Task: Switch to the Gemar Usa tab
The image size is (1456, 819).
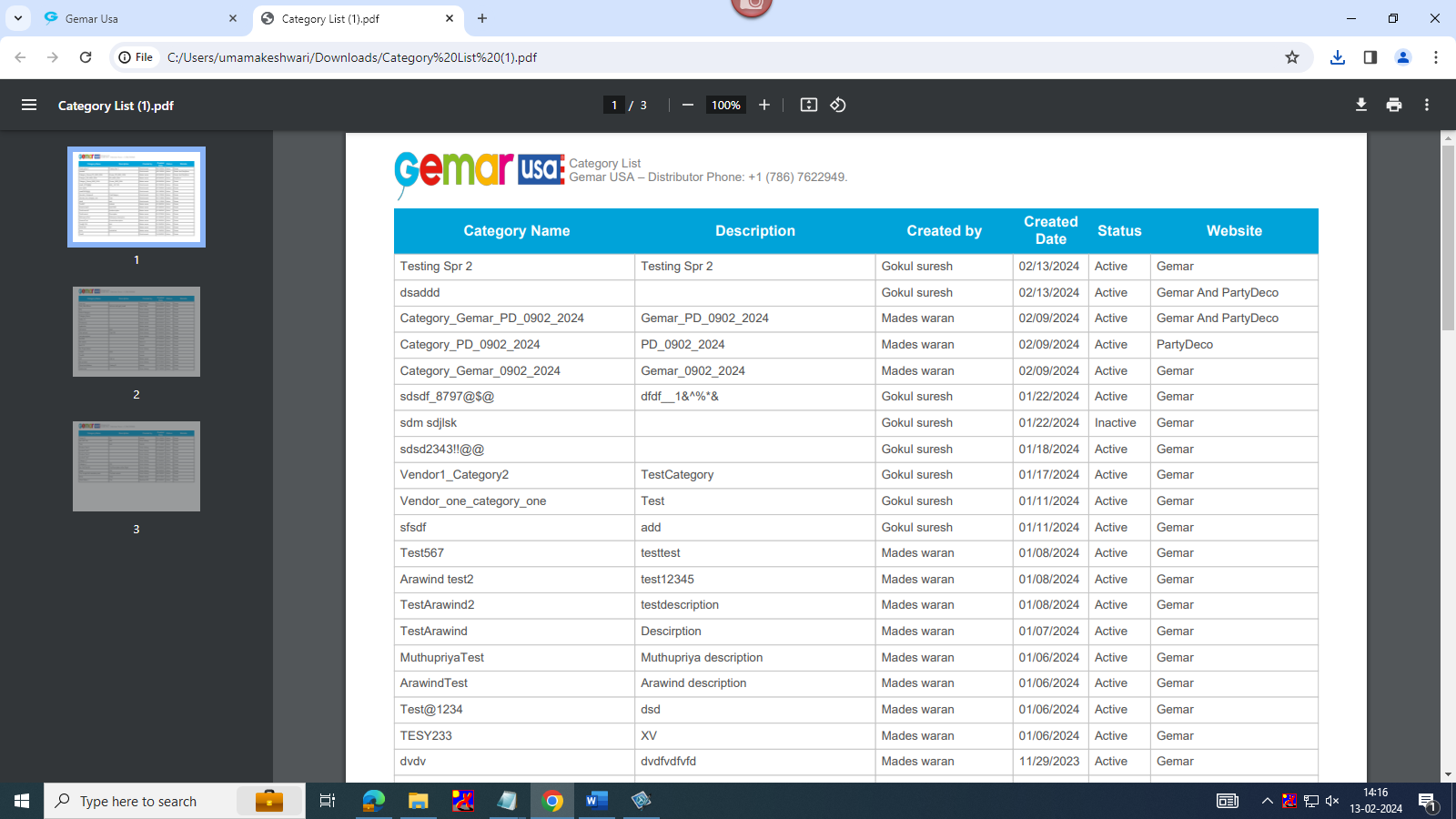Action: 141,18
